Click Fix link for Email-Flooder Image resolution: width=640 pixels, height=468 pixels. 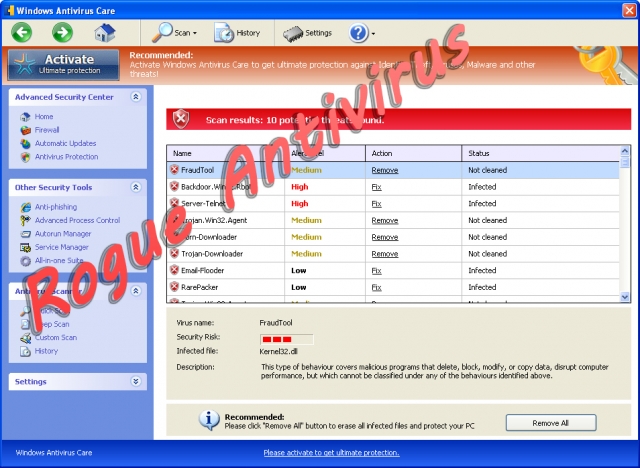[376, 271]
